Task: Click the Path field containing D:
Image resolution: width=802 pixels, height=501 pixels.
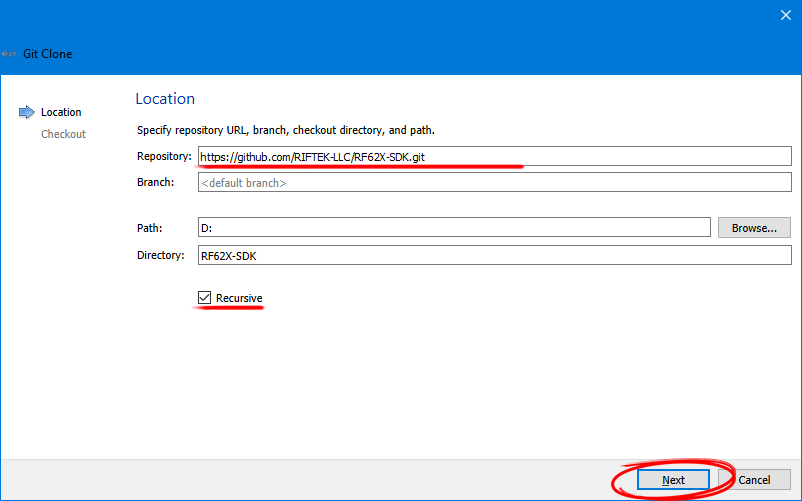Action: [454, 228]
